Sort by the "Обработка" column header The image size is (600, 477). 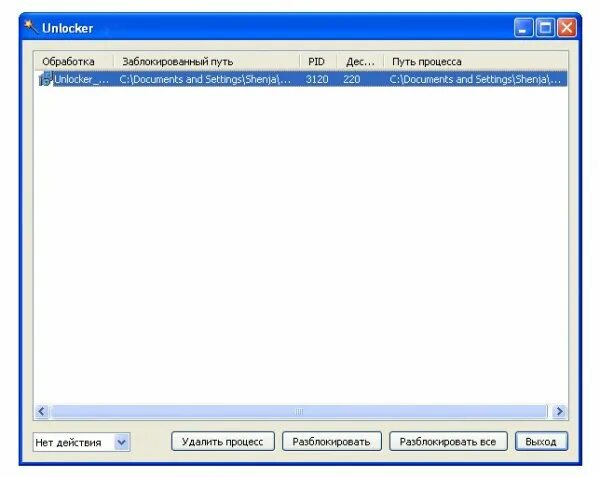coord(74,61)
